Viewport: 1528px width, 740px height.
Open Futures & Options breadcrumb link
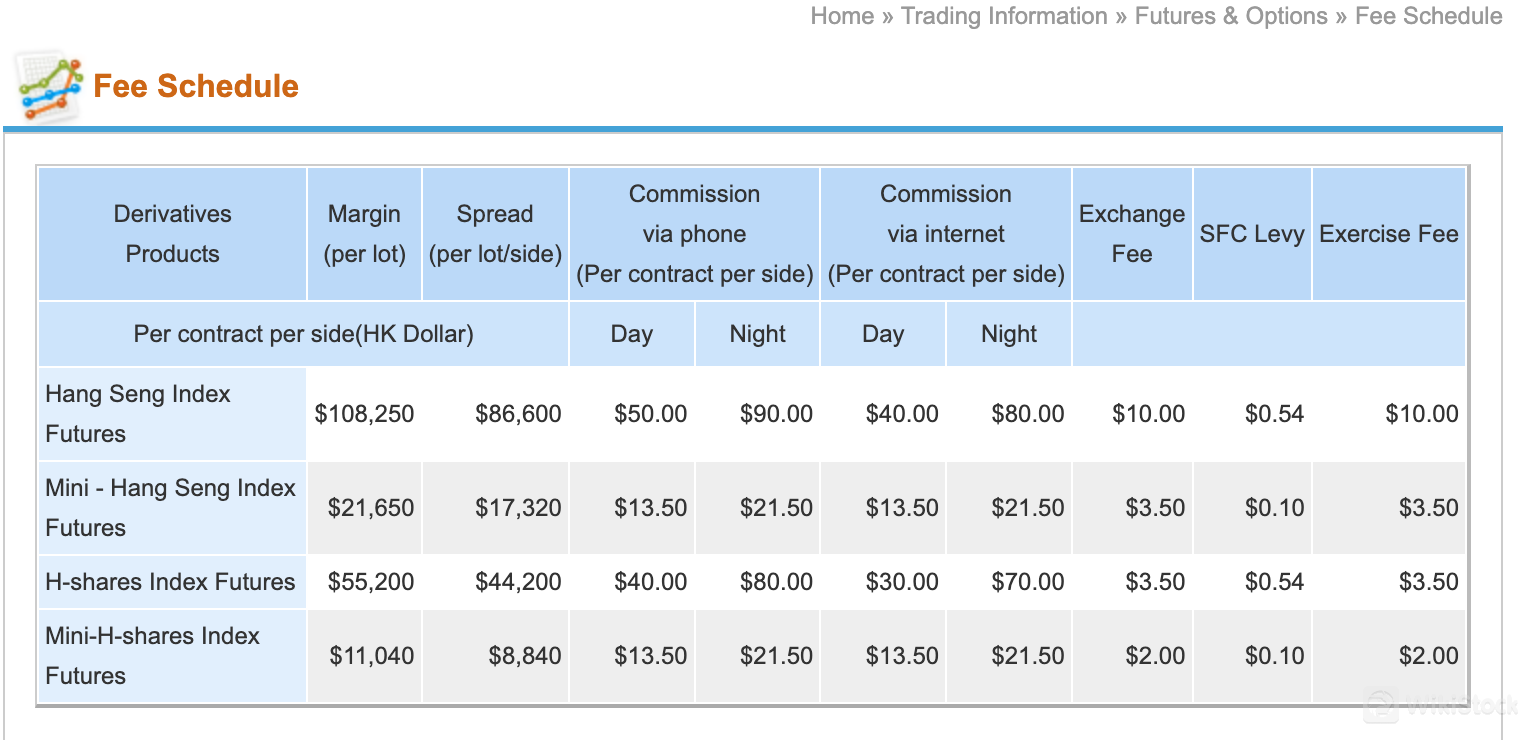(1231, 16)
